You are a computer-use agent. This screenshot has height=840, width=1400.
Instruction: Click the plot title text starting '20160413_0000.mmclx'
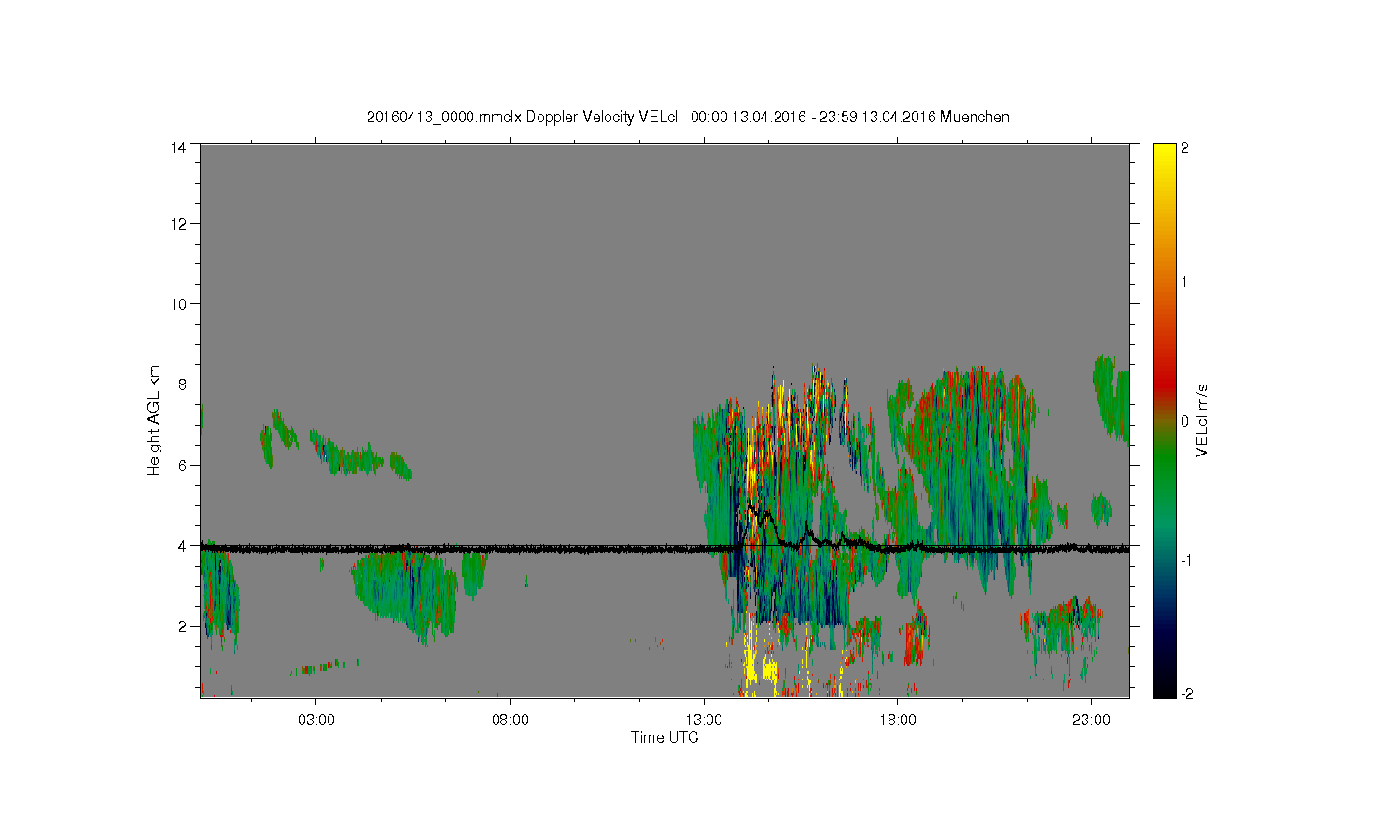pyautogui.click(x=688, y=117)
